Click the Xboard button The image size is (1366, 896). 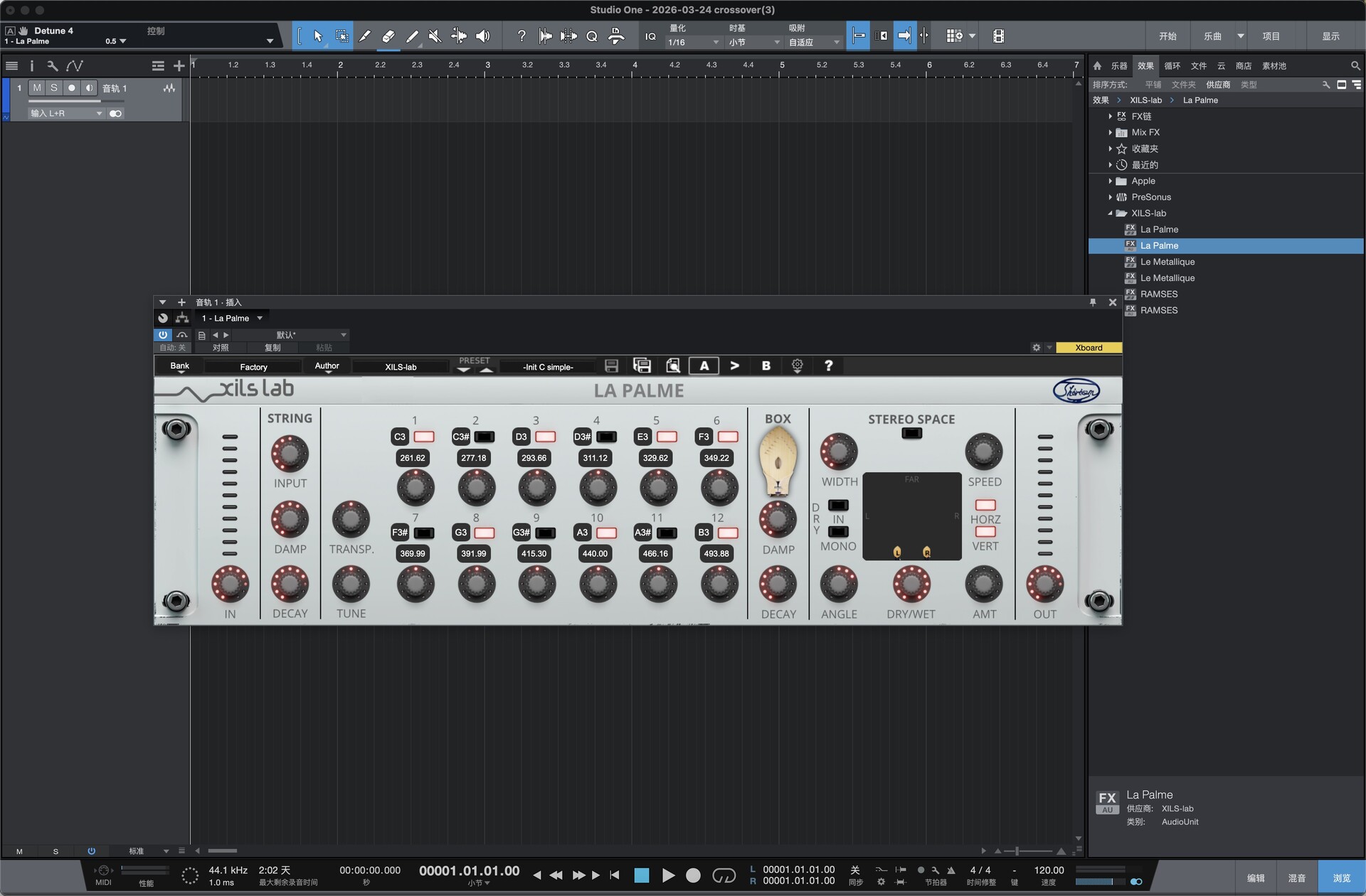1089,348
